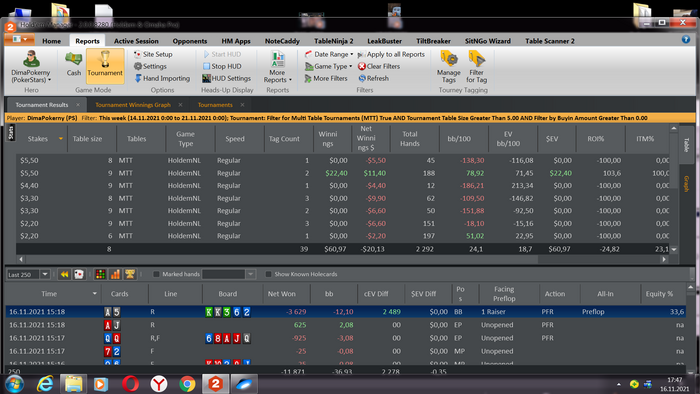The height and width of the screenshot is (394, 700).
Task: Open Opponents ribbon tab
Action: pyautogui.click(x=190, y=41)
